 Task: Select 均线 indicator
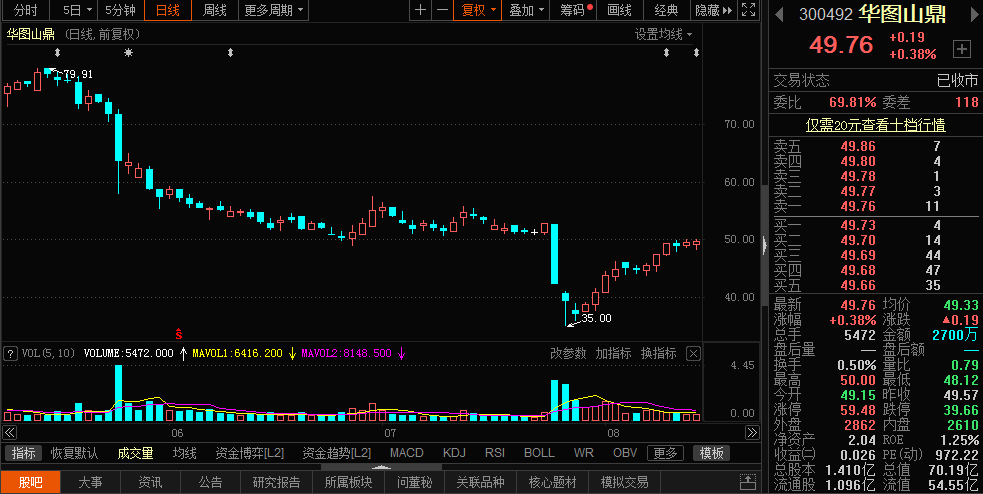point(185,453)
